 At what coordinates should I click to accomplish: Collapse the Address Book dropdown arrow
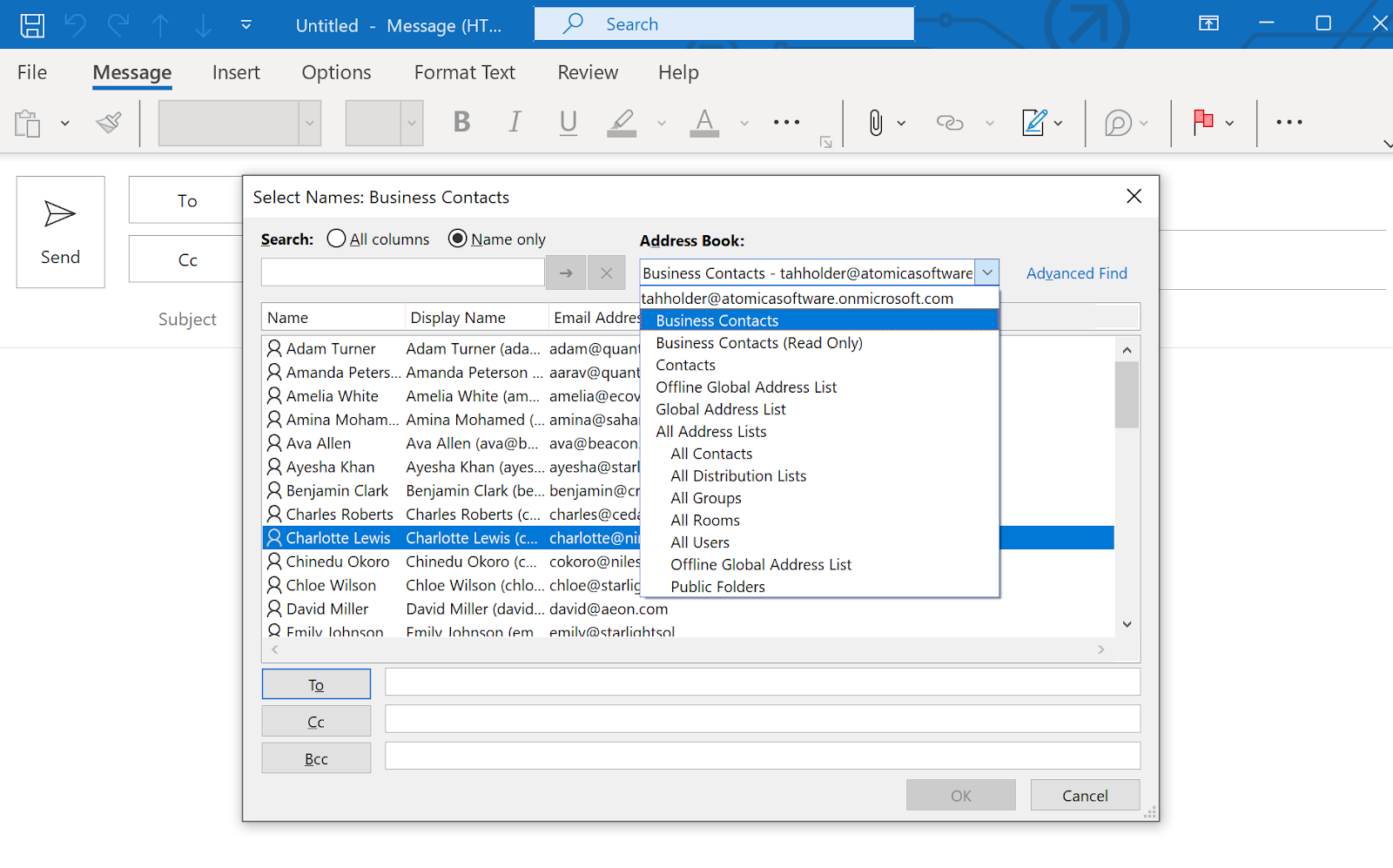(x=987, y=273)
